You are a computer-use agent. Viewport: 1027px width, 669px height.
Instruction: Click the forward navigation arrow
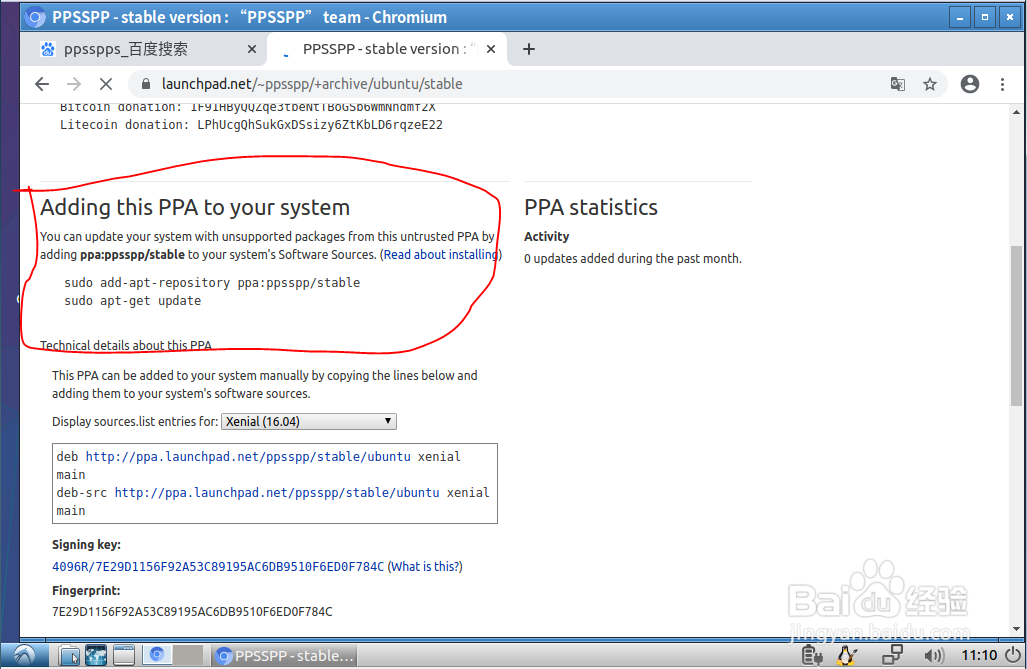[74, 84]
